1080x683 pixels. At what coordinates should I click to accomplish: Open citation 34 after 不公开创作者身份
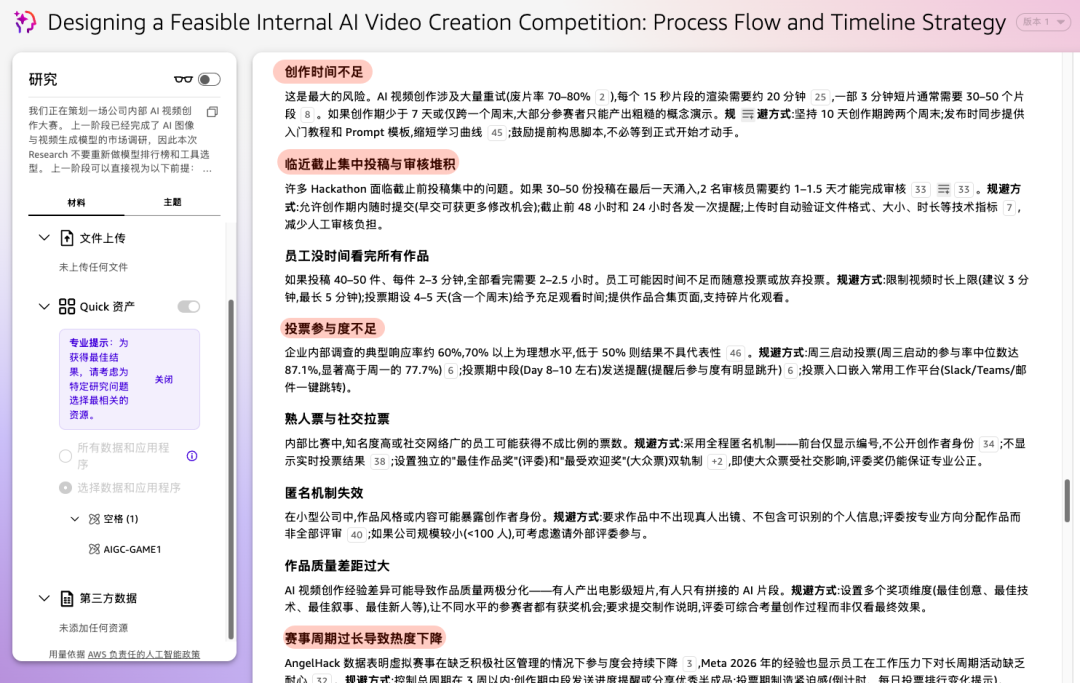tap(988, 444)
